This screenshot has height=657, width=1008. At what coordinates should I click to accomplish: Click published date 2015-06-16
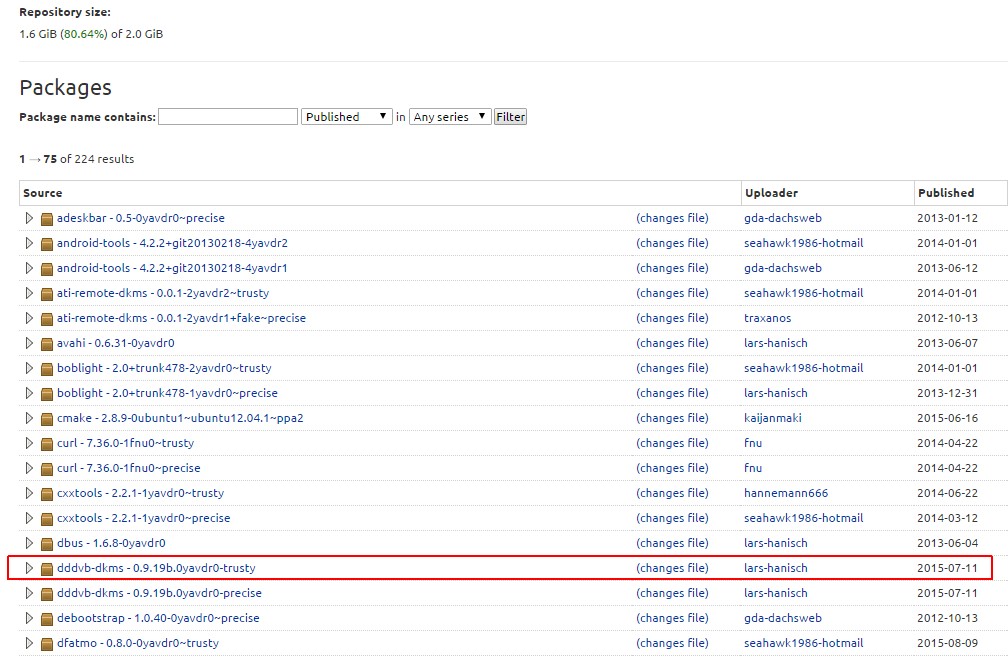click(x=948, y=418)
